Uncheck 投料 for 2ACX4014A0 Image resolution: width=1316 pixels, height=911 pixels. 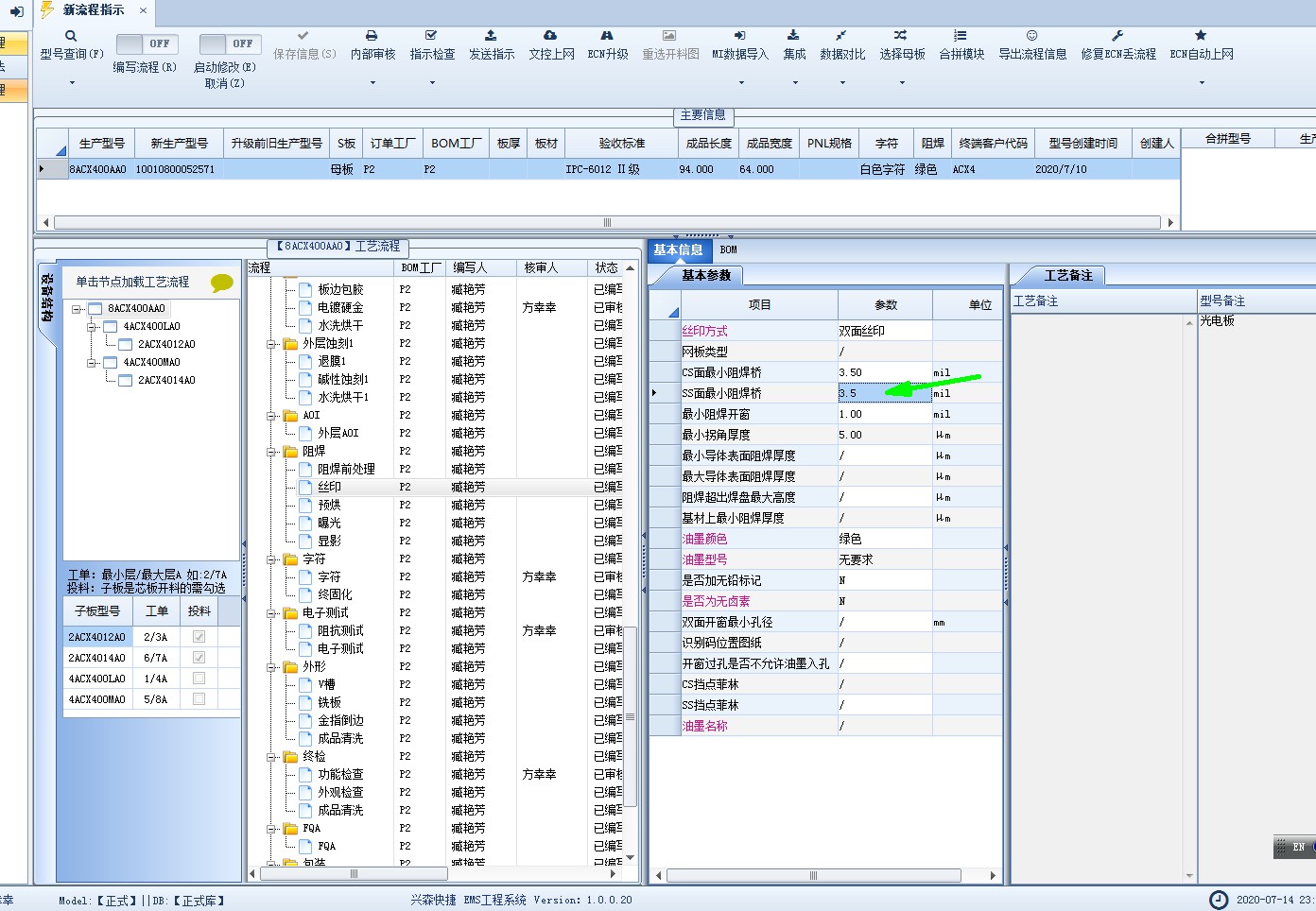[x=199, y=658]
